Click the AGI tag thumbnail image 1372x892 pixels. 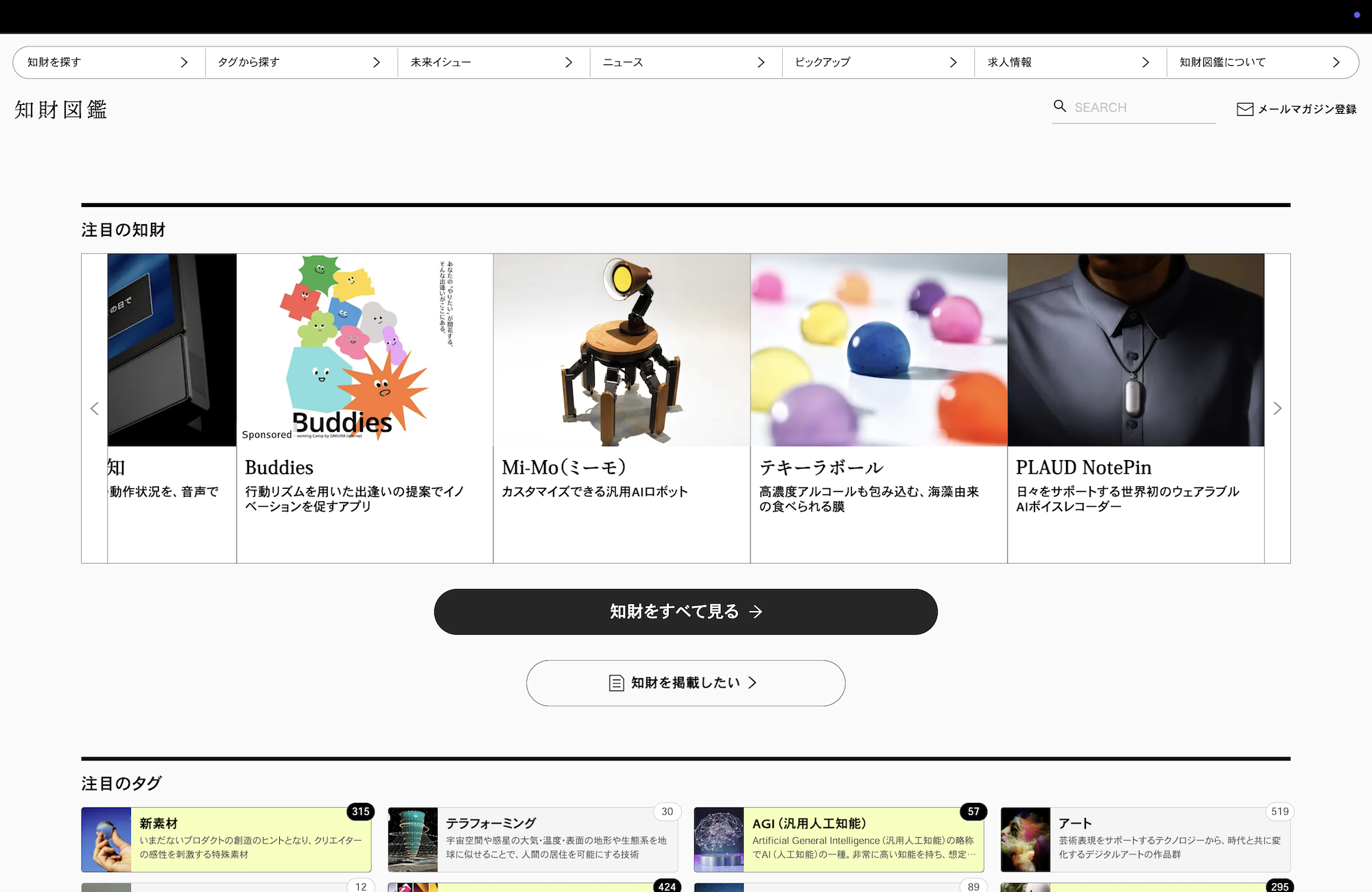point(719,839)
